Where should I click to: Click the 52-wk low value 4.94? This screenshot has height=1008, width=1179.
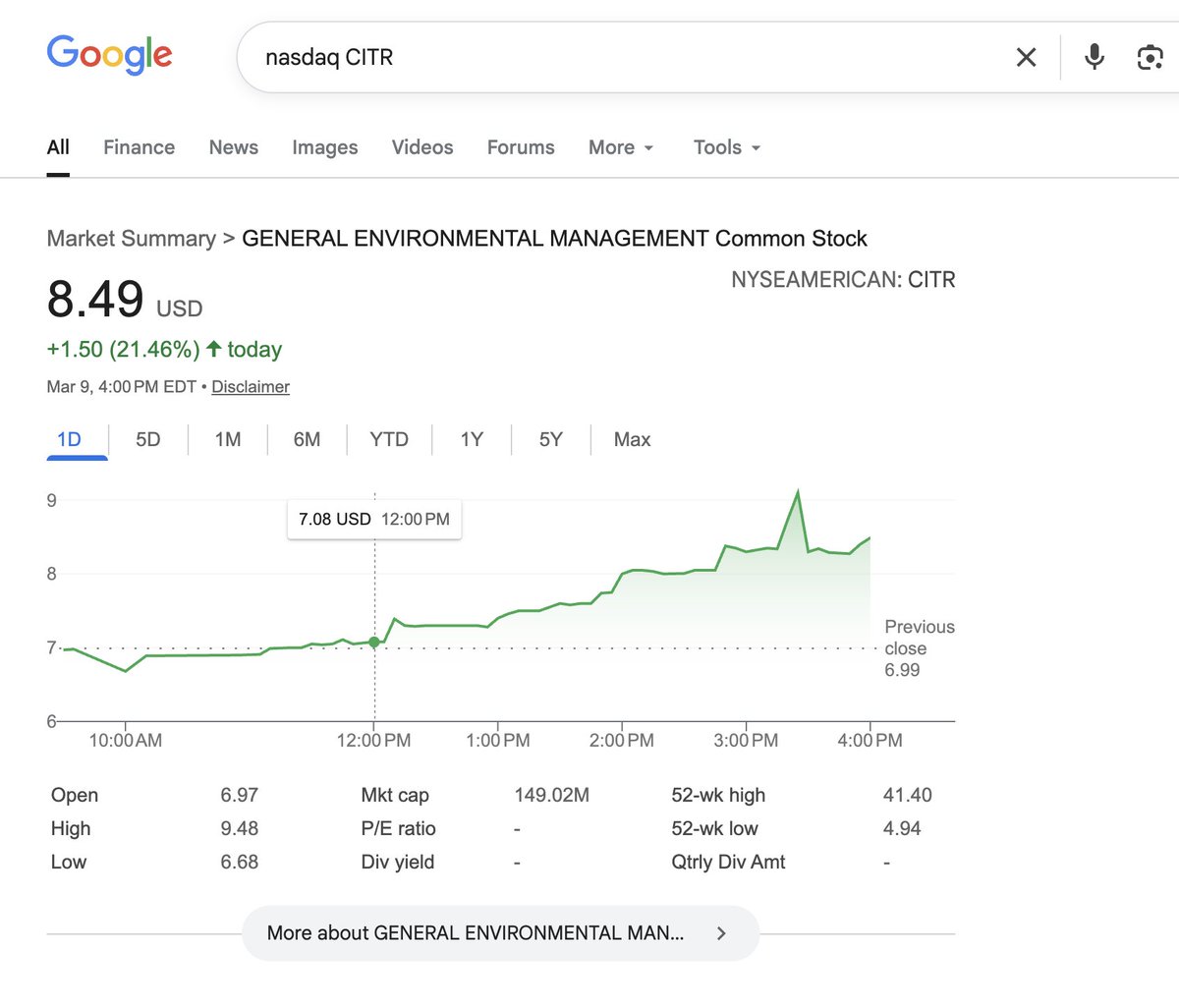tap(902, 828)
